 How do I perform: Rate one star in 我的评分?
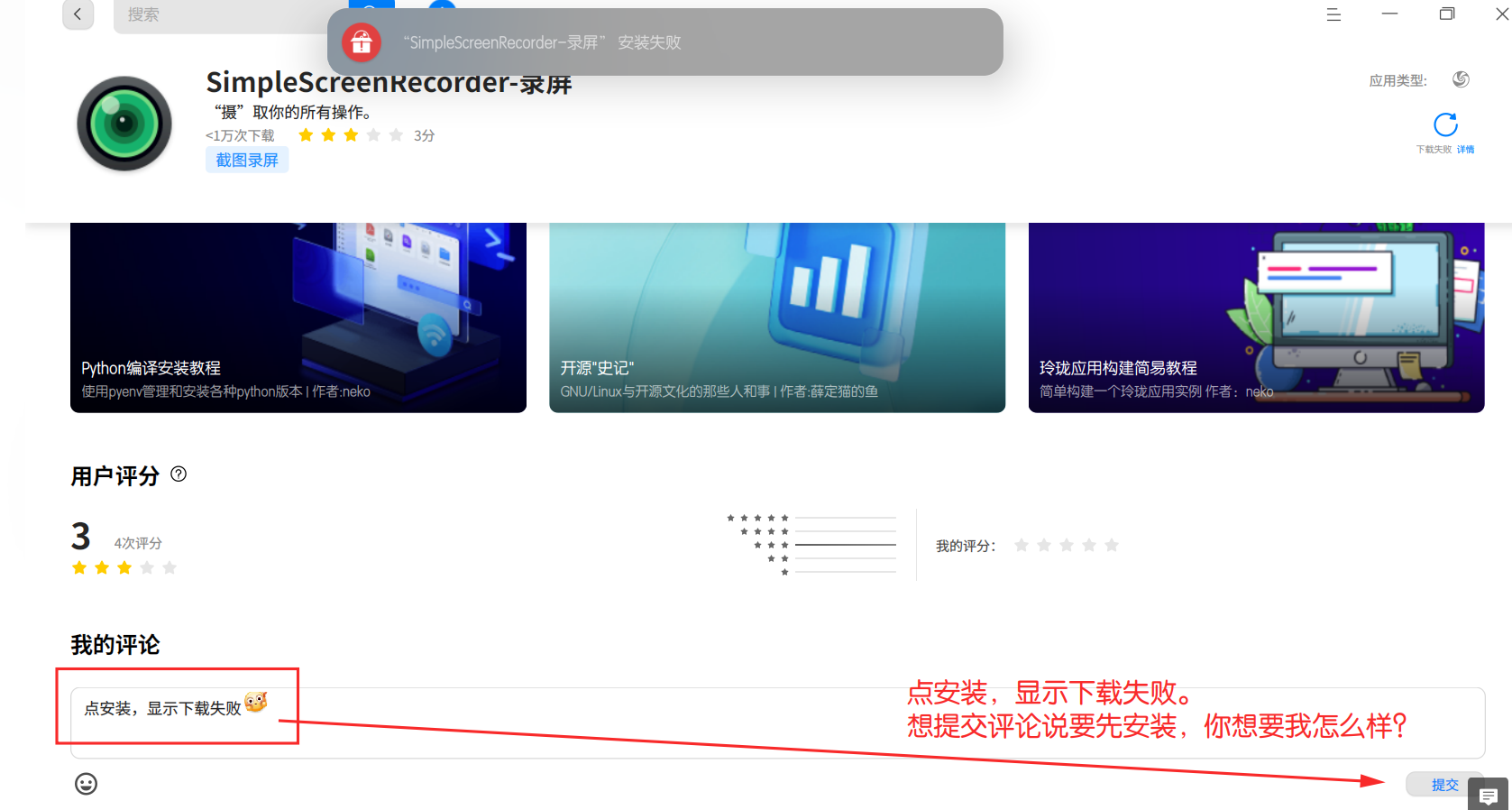(x=1022, y=545)
